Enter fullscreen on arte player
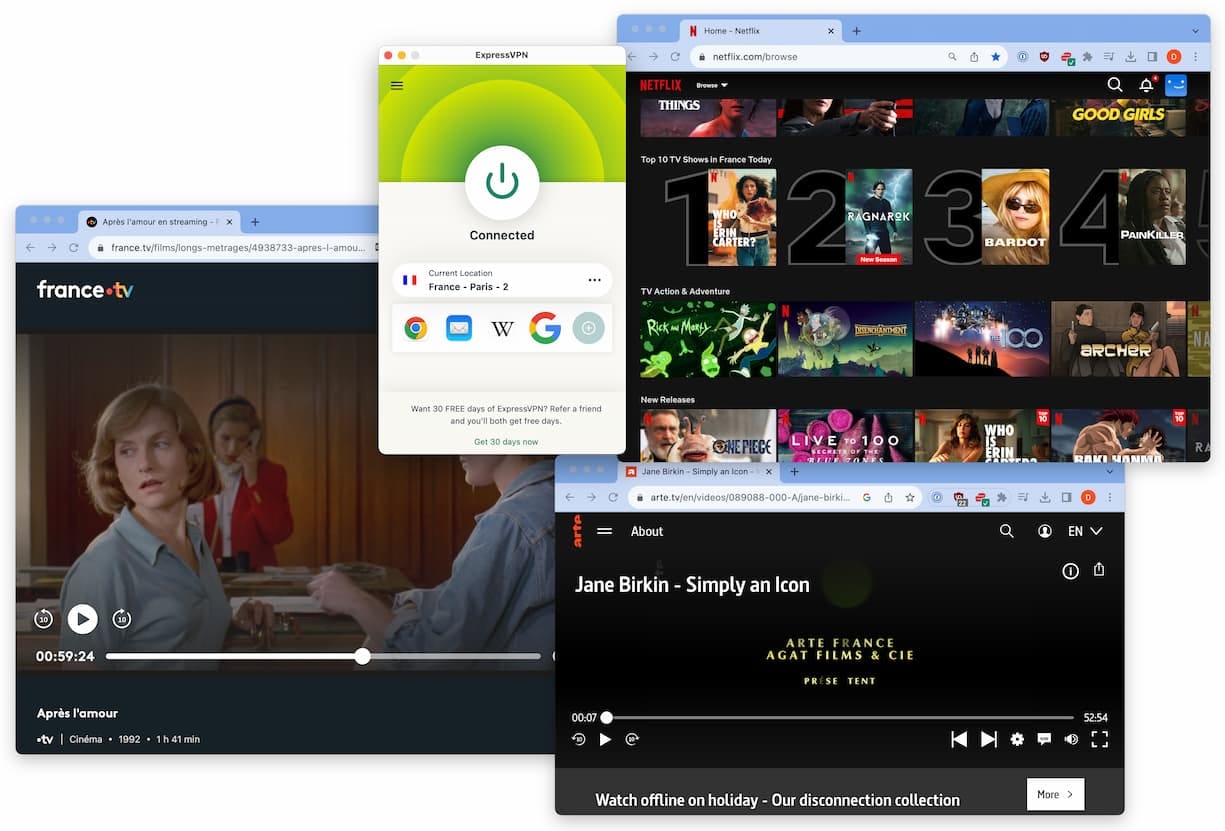Viewport: 1225px width, 831px height. [x=1100, y=739]
